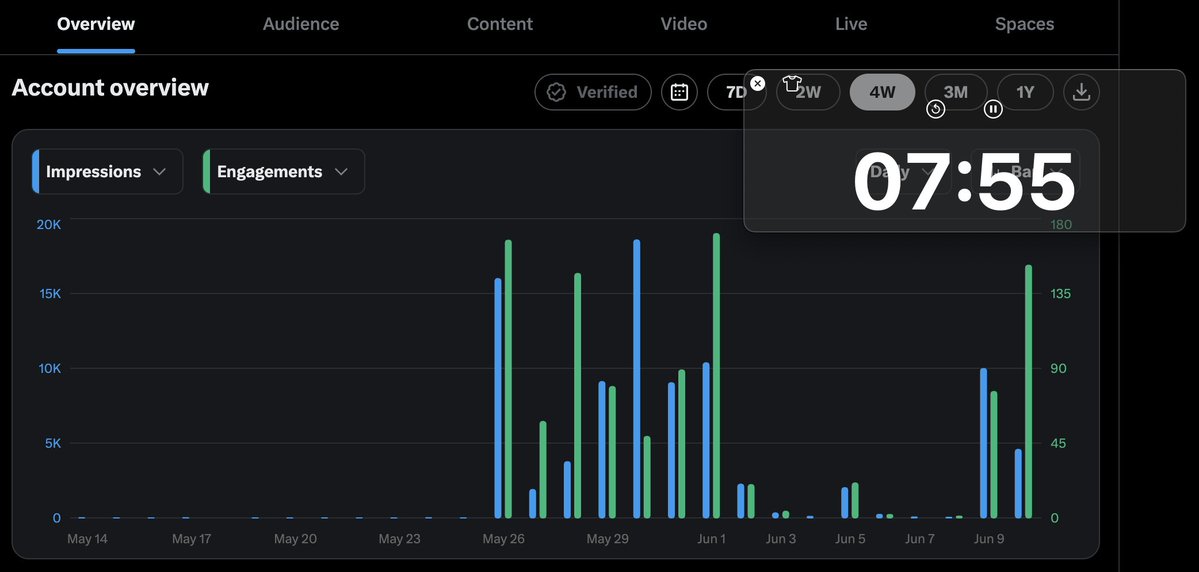Select the 7D time range
Screen dimensions: 1199x572
(x=736, y=93)
